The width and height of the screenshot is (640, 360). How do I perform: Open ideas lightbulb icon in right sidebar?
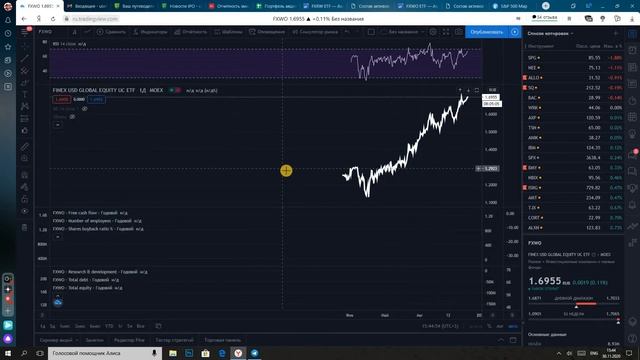pos(632,134)
